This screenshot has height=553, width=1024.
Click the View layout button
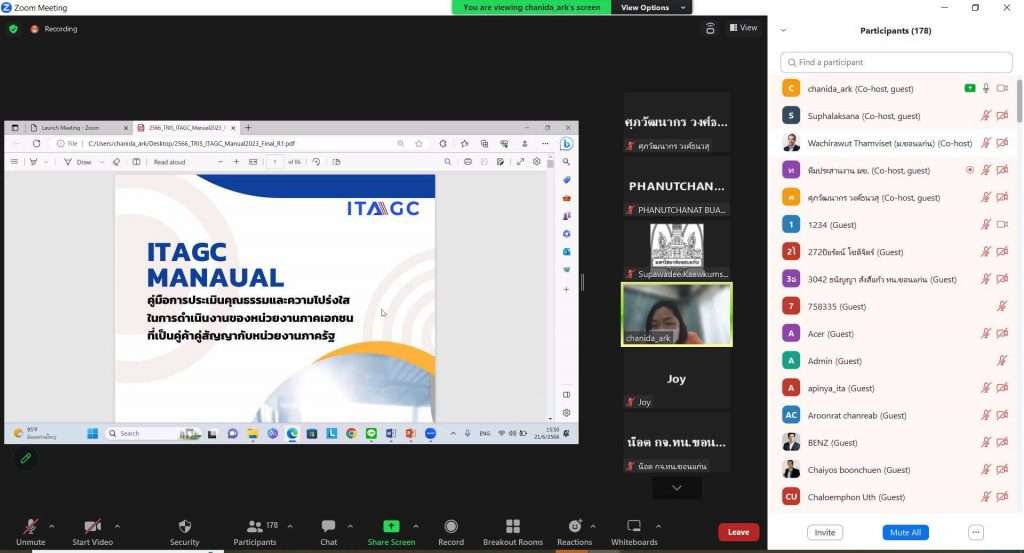coord(743,27)
